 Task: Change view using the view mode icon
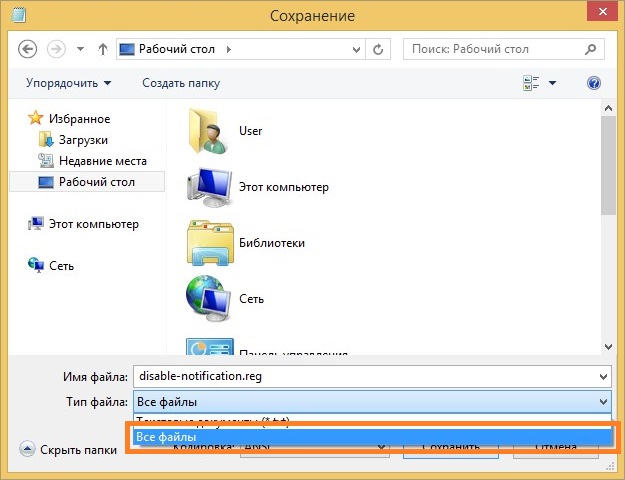[x=531, y=83]
